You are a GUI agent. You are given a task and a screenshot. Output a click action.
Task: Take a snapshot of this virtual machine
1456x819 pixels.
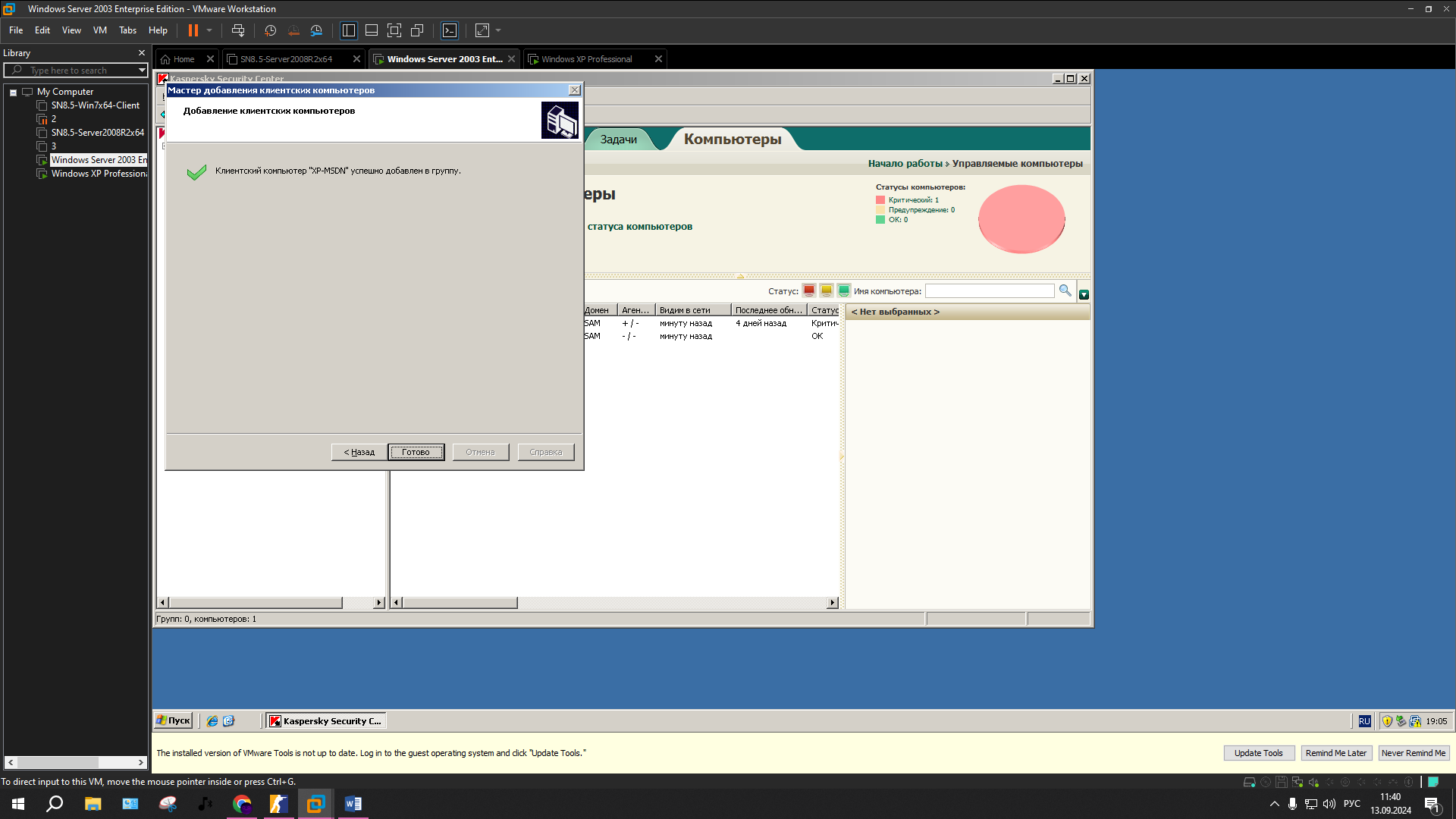point(270,30)
